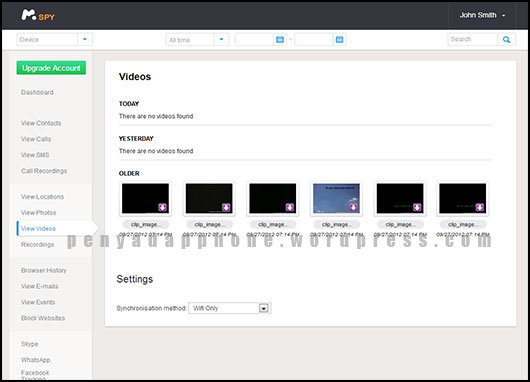
Task: Open the first black video thumbnail
Action: (145, 198)
